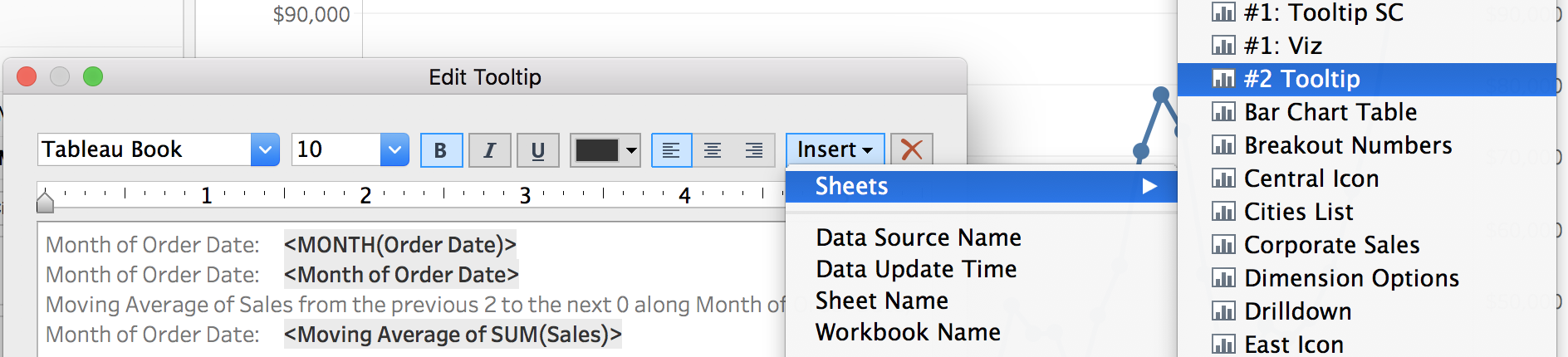Choose Data Source Name from Insert menu
Image resolution: width=1568 pixels, height=357 pixels.
[x=919, y=237]
